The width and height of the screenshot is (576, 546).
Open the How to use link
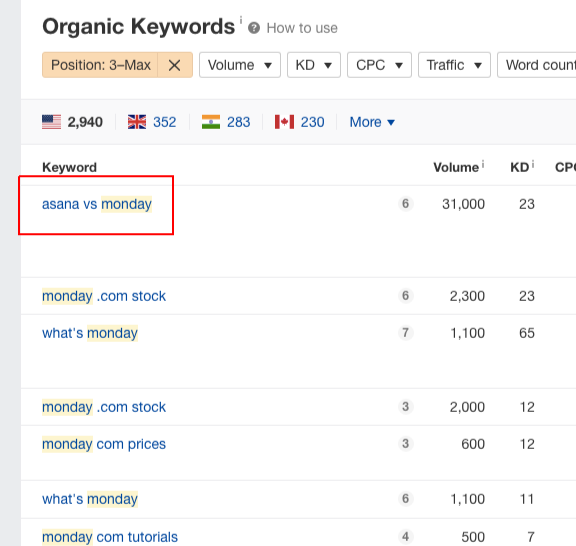coord(302,28)
